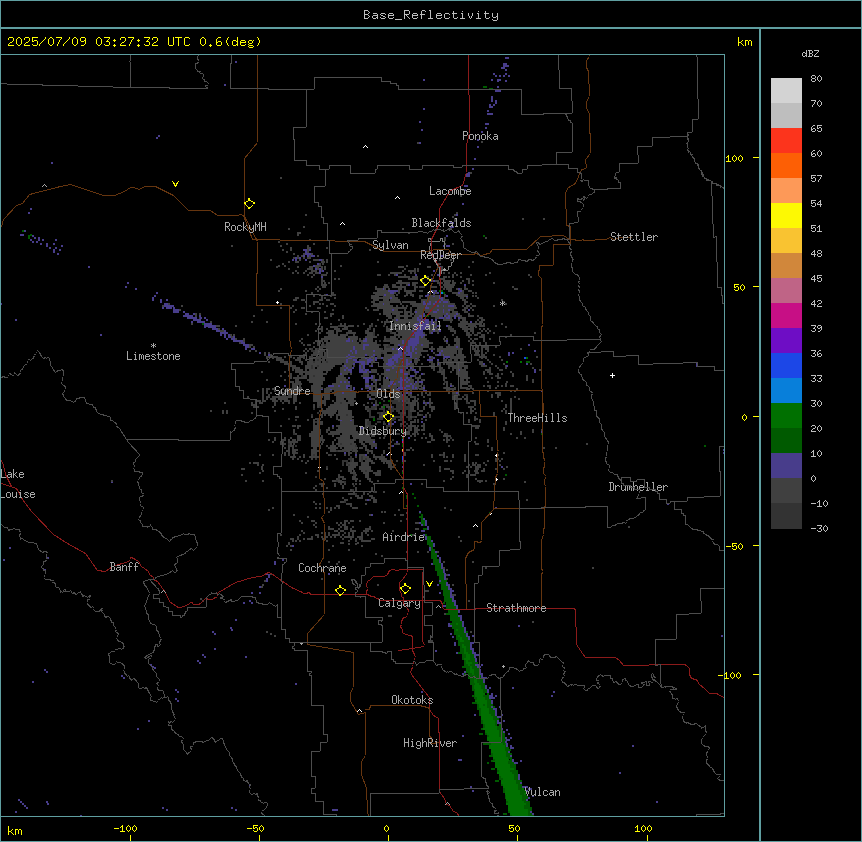
Task: Click the yellow diamond marker above Calgary label
Action: click(x=405, y=589)
